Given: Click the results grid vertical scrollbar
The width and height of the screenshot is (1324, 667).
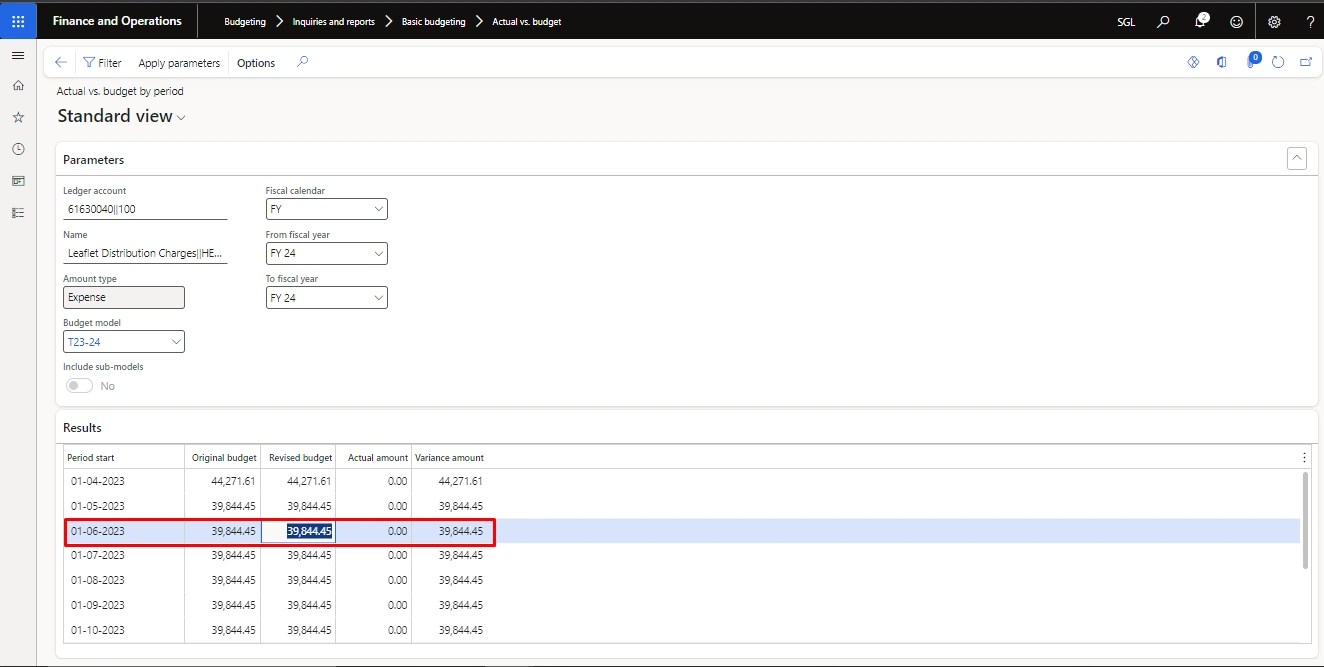Looking at the screenshot, I should click(x=1305, y=520).
